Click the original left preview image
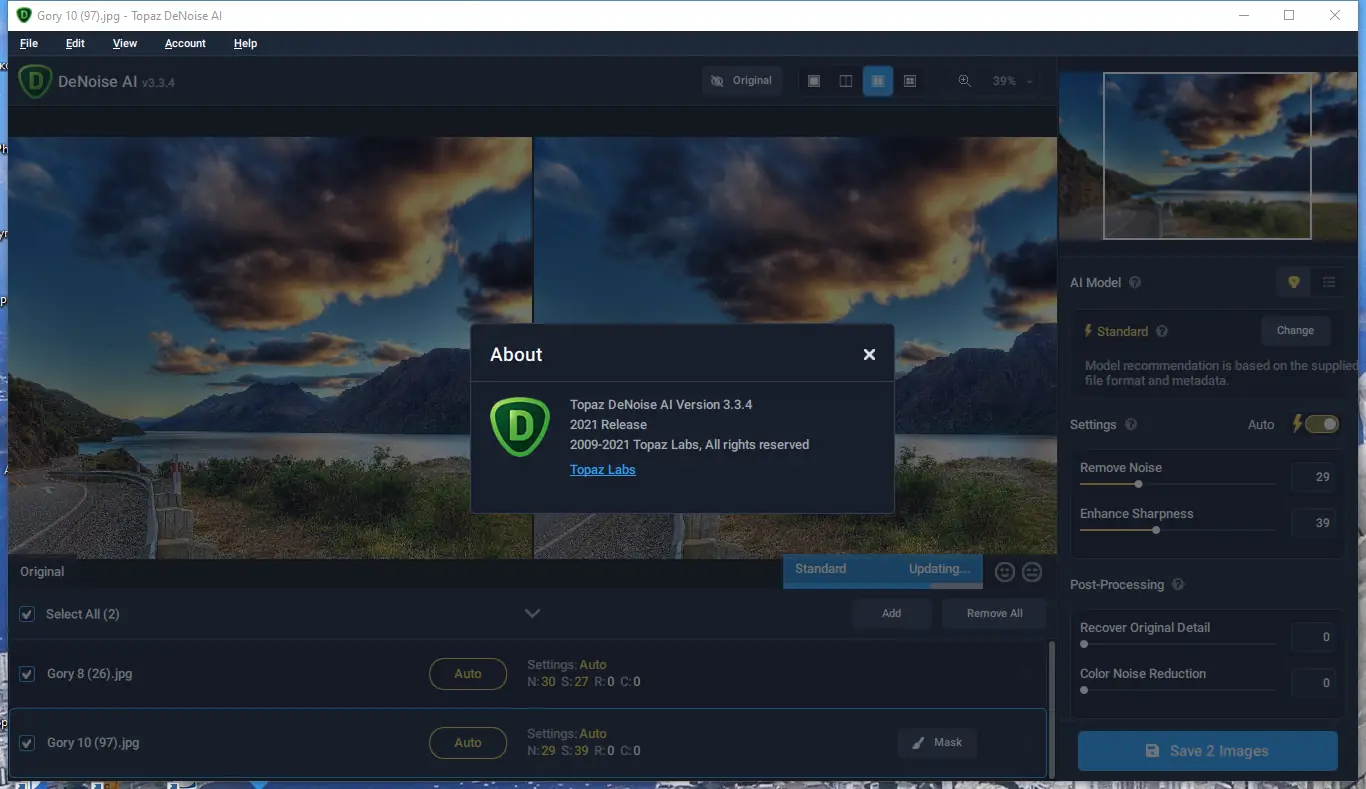The height and width of the screenshot is (789, 1366). pyautogui.click(x=270, y=347)
